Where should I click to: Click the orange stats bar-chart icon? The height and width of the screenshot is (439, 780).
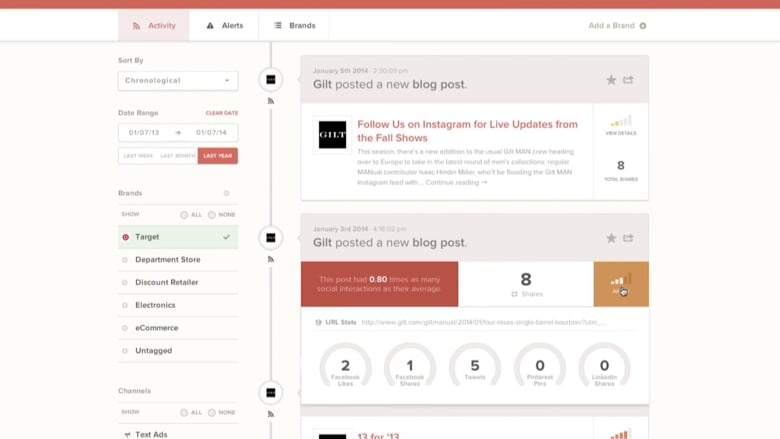(621, 284)
